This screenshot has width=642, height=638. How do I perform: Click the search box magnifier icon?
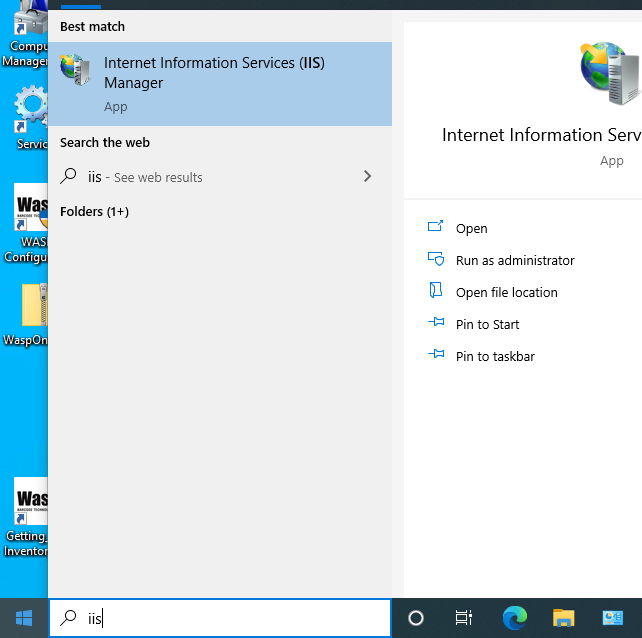[x=68, y=618]
